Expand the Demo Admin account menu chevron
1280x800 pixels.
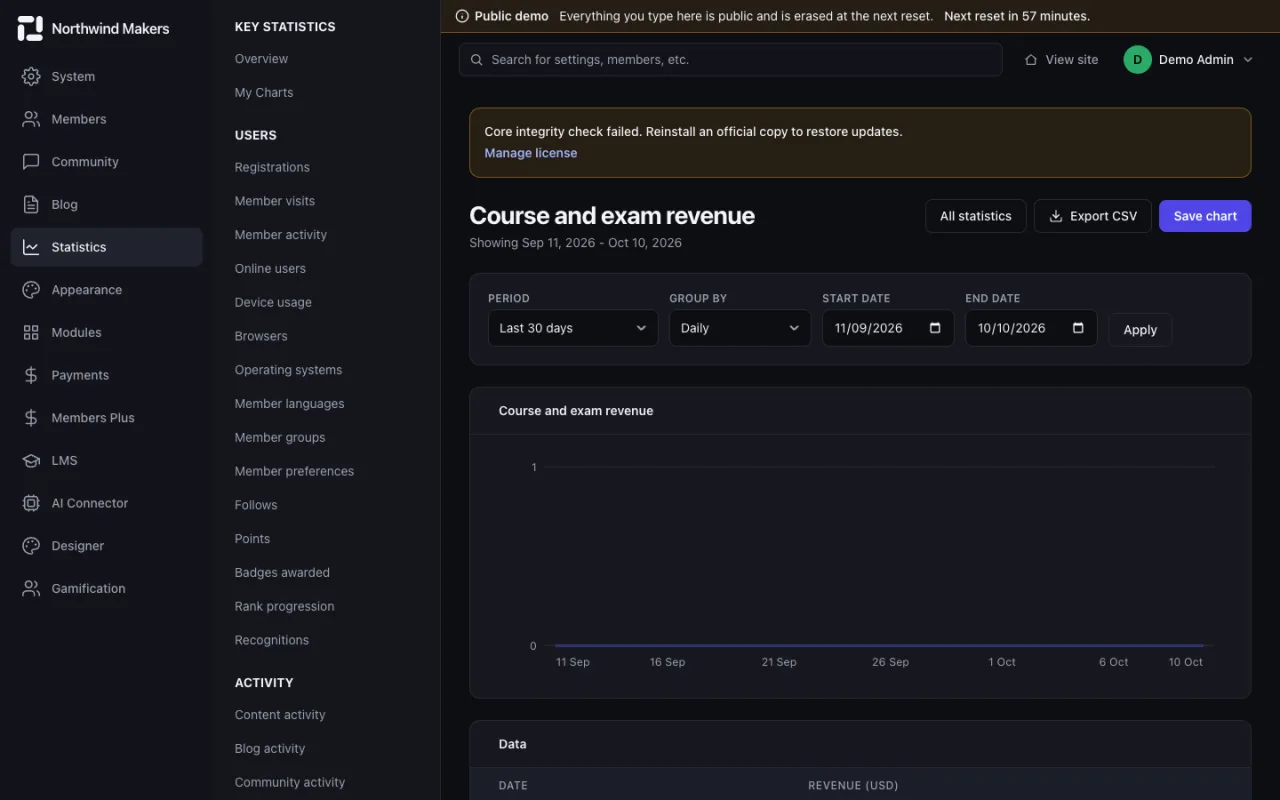pyautogui.click(x=1247, y=60)
